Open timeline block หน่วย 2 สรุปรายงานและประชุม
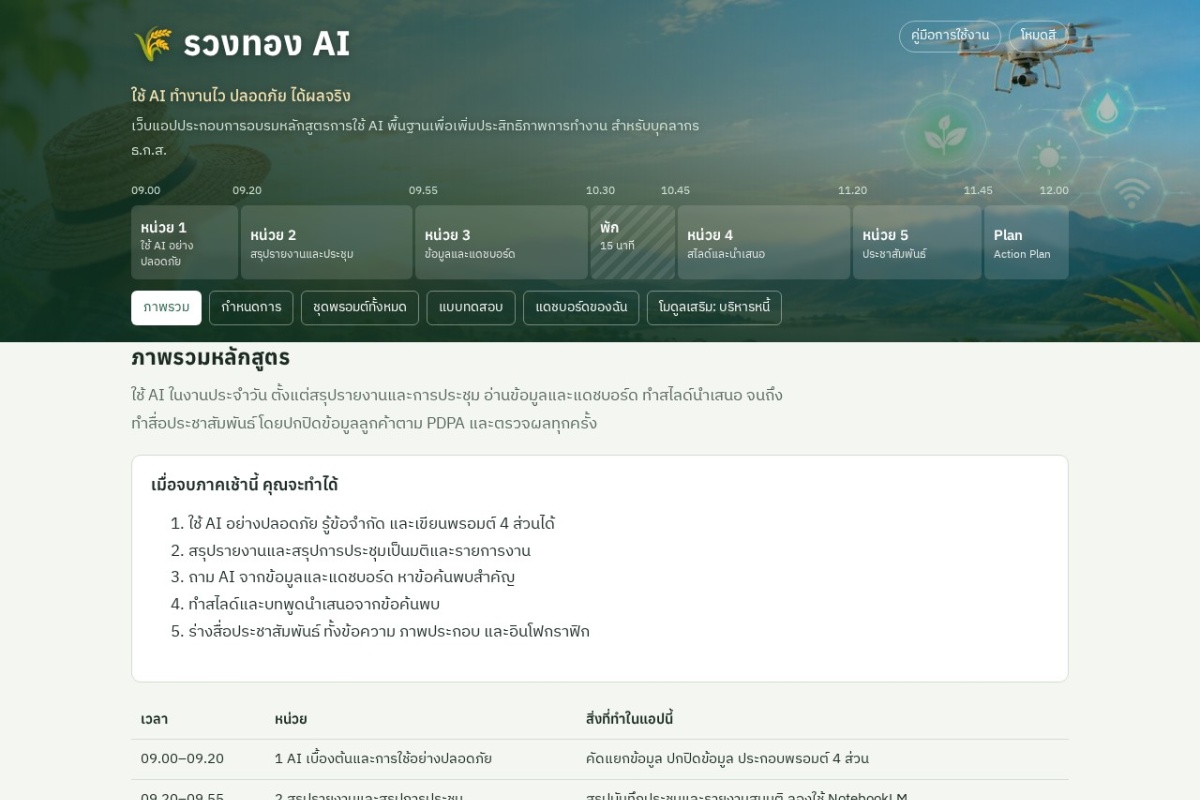 326,242
